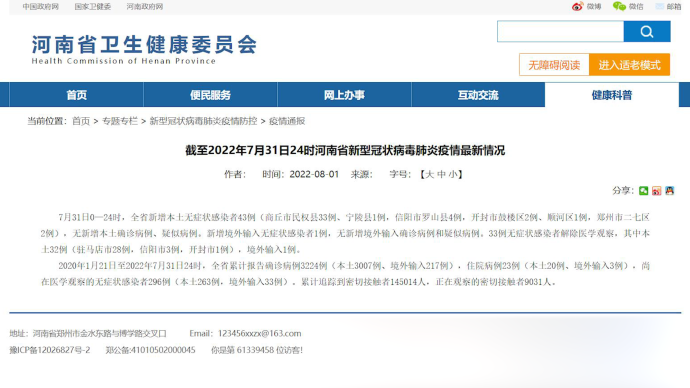Click the 分享: label
Screen dimensions: 690x388
(623, 190)
